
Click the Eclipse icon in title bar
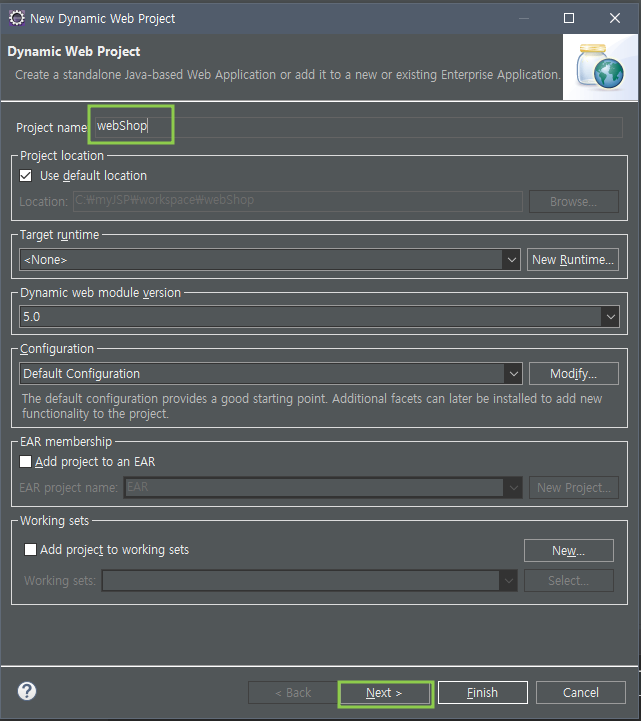(17, 18)
